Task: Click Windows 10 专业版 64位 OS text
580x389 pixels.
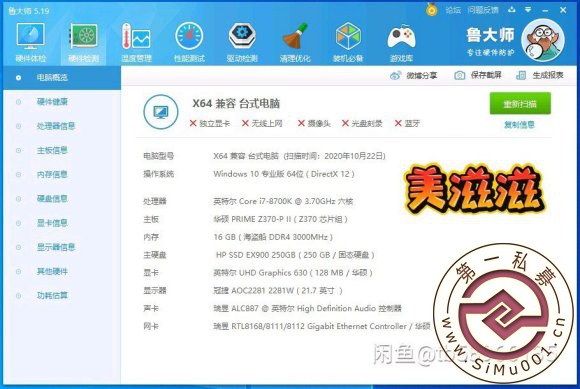Action: (x=284, y=174)
